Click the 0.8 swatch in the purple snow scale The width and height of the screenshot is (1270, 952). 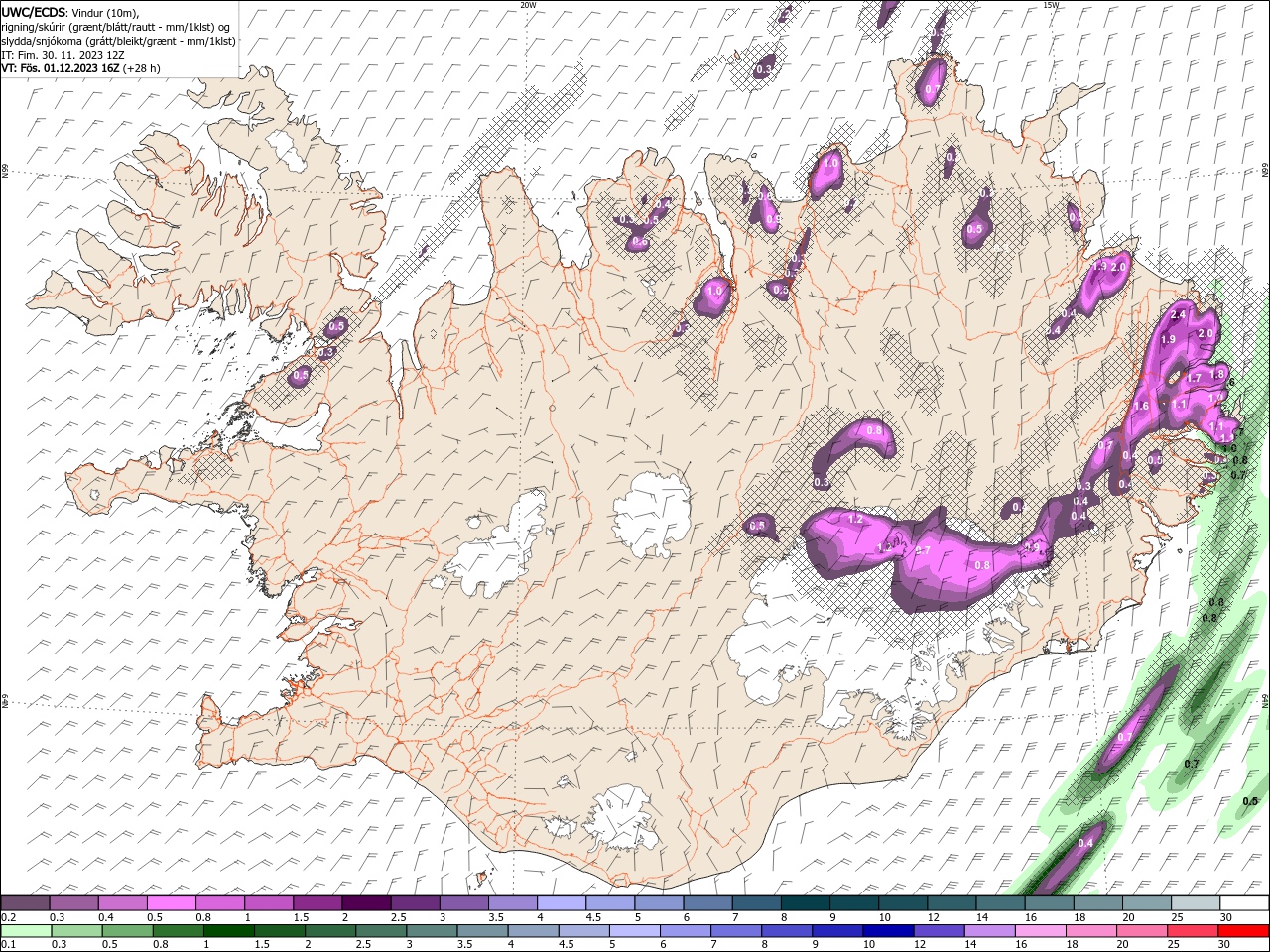click(x=219, y=903)
